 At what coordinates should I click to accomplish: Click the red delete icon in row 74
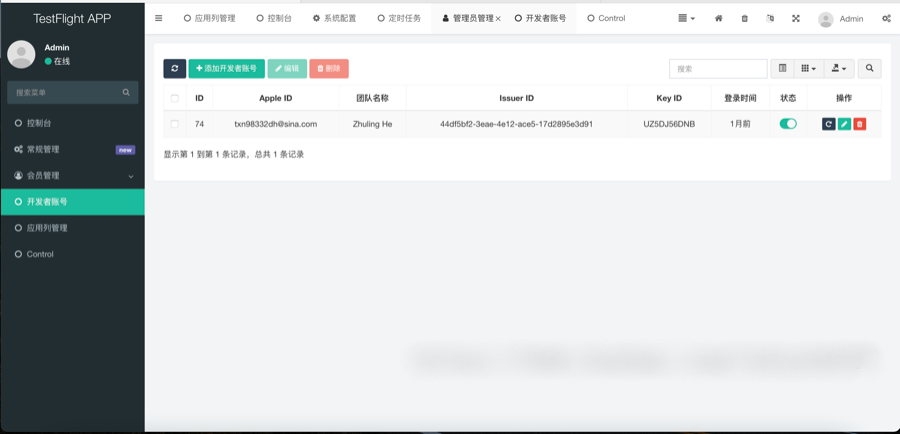[860, 124]
